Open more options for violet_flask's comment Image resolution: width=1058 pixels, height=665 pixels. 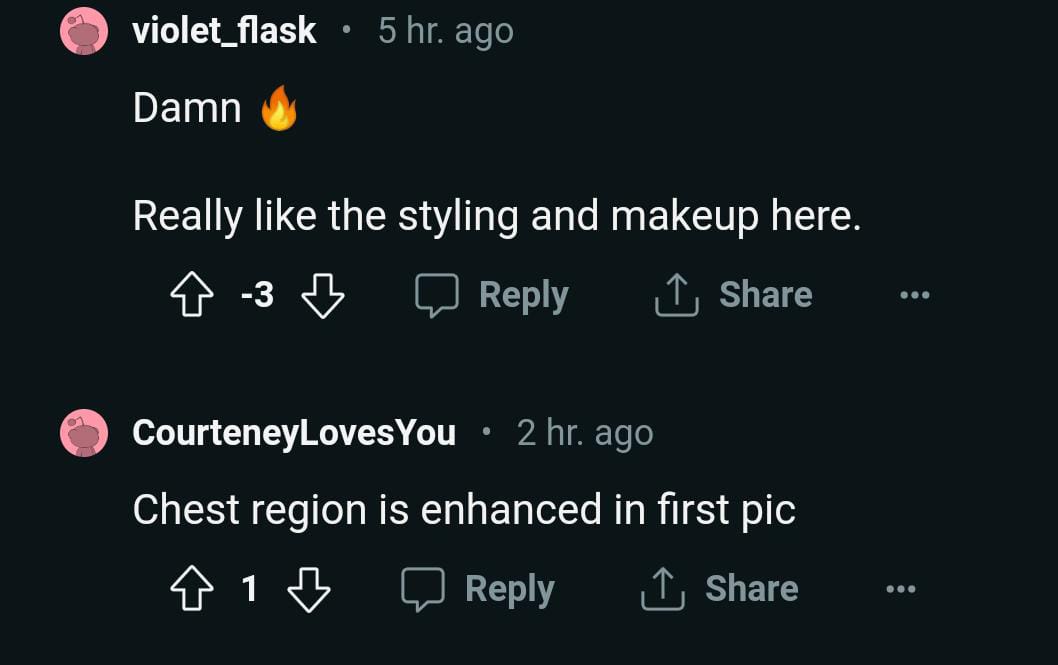(914, 296)
